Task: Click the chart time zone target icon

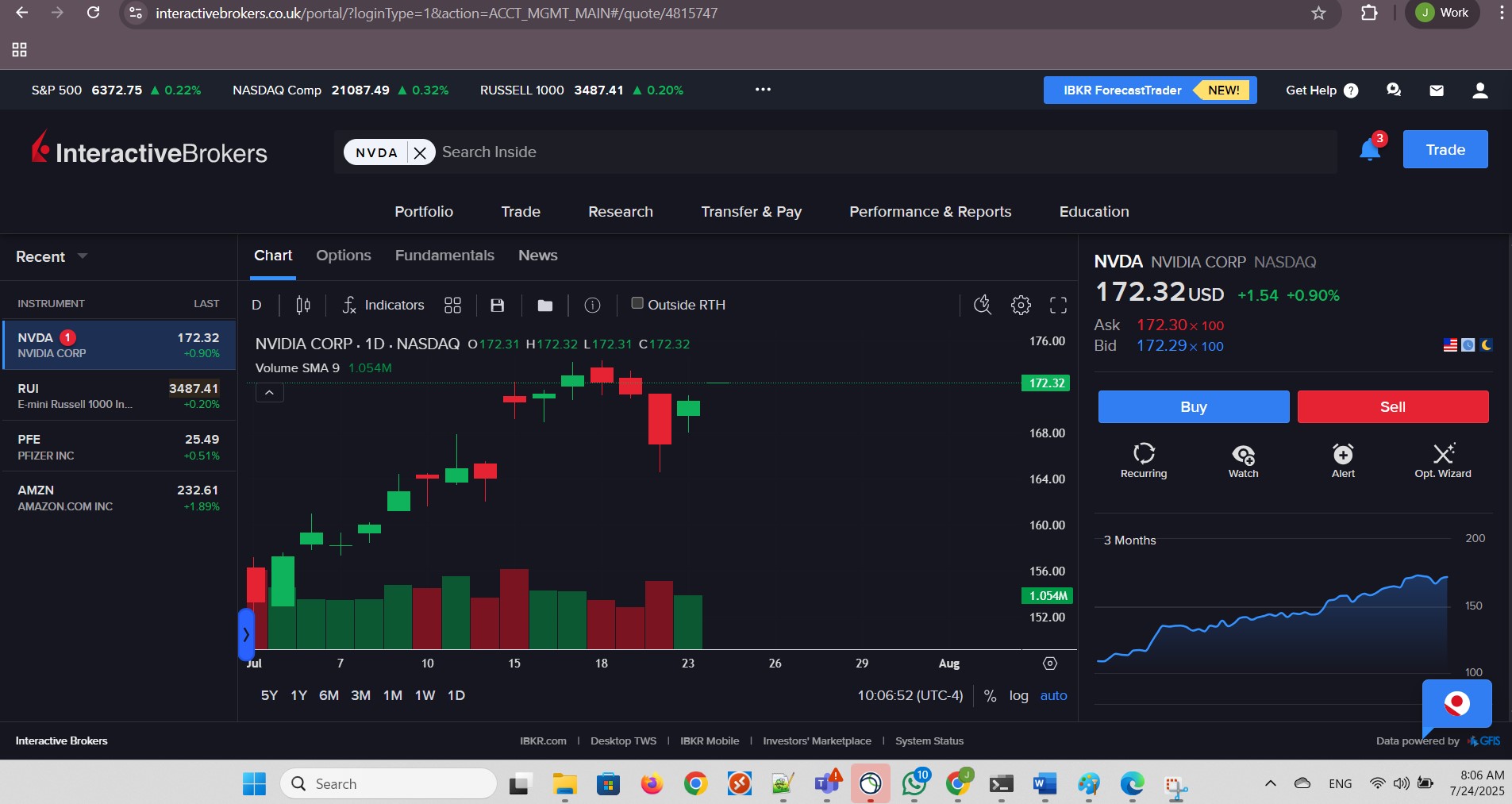Action: coord(1050,664)
